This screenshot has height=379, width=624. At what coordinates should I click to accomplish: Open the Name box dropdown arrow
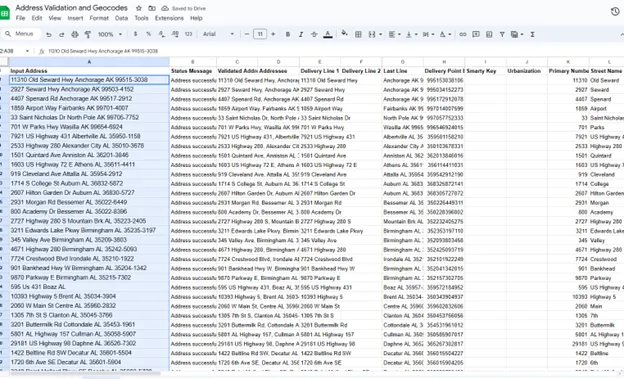click(27, 51)
